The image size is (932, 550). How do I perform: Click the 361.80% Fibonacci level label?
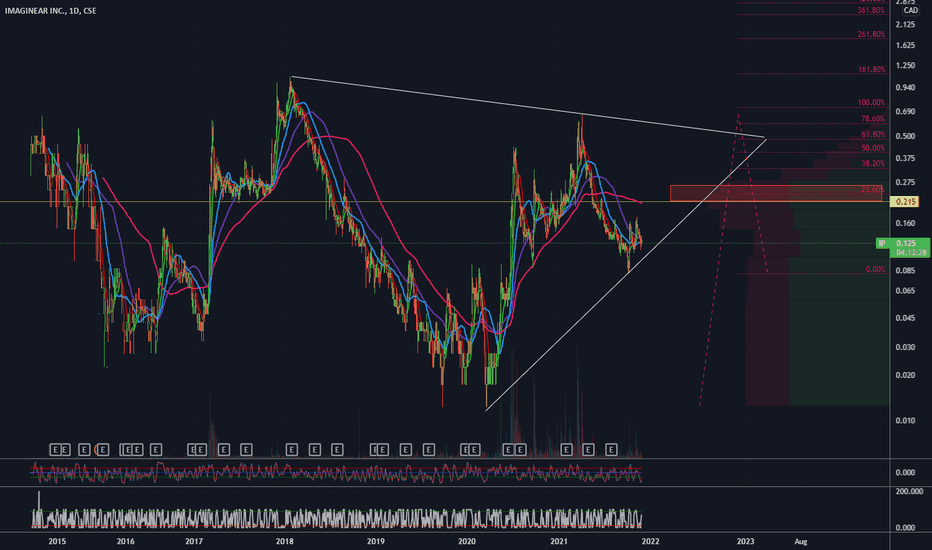pos(871,11)
